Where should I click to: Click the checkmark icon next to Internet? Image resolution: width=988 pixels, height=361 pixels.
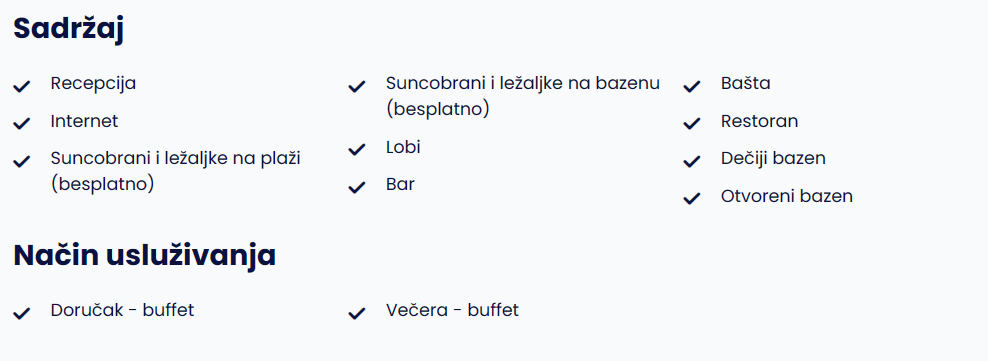(22, 123)
